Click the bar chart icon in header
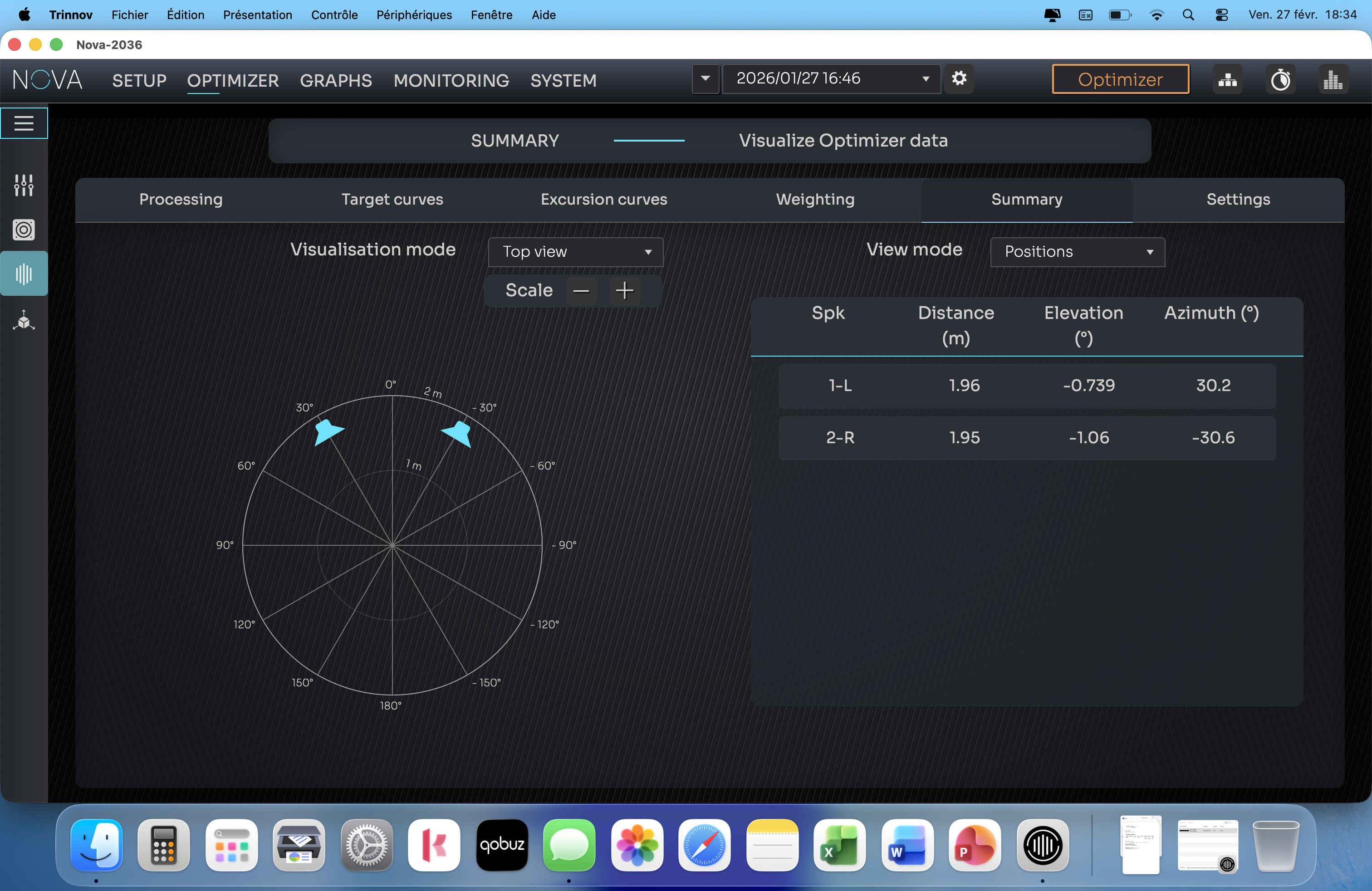The width and height of the screenshot is (1372, 891). [x=1332, y=79]
